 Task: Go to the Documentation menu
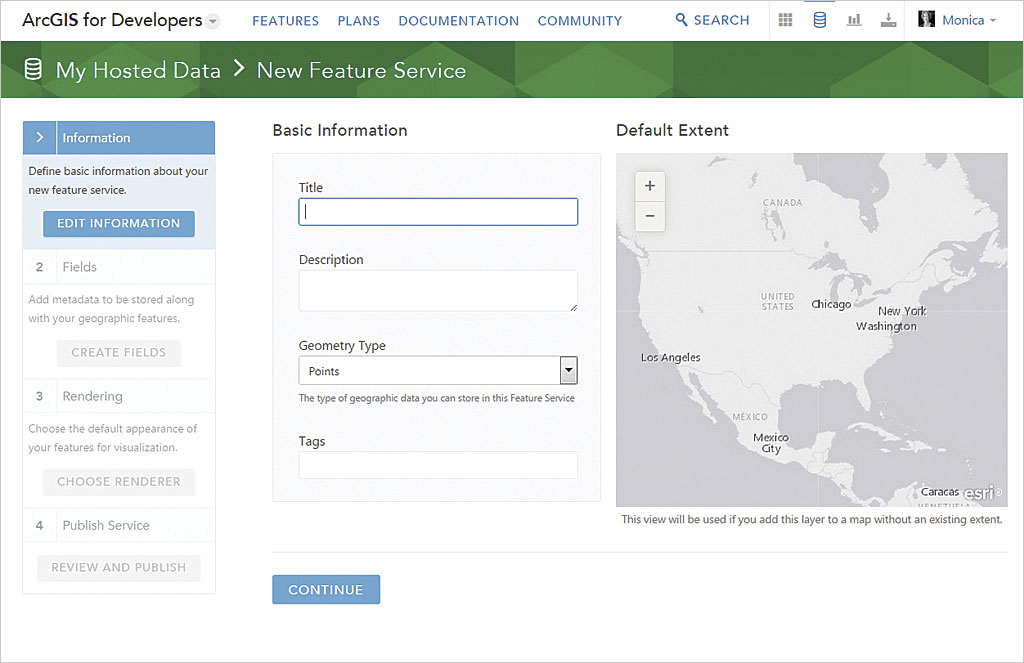458,20
